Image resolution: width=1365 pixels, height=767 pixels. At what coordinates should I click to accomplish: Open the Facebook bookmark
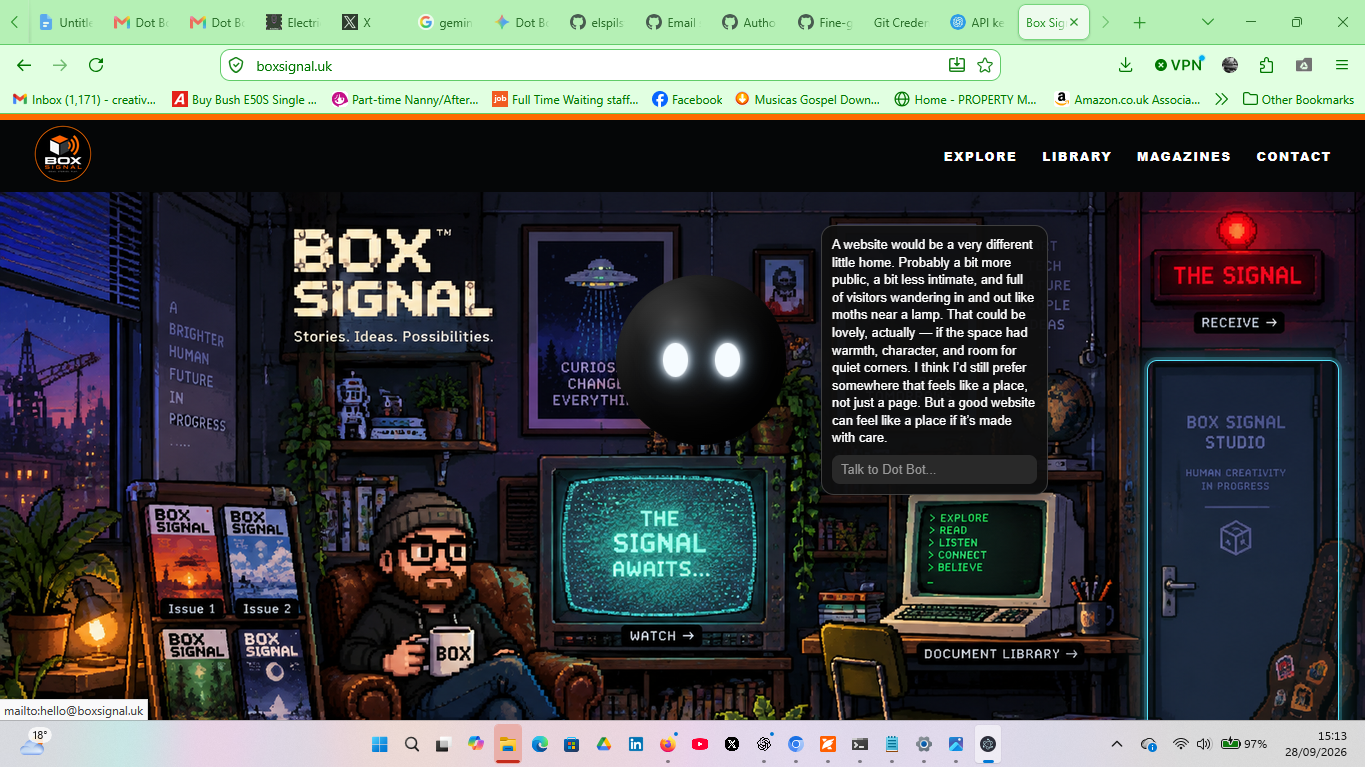click(x=687, y=99)
